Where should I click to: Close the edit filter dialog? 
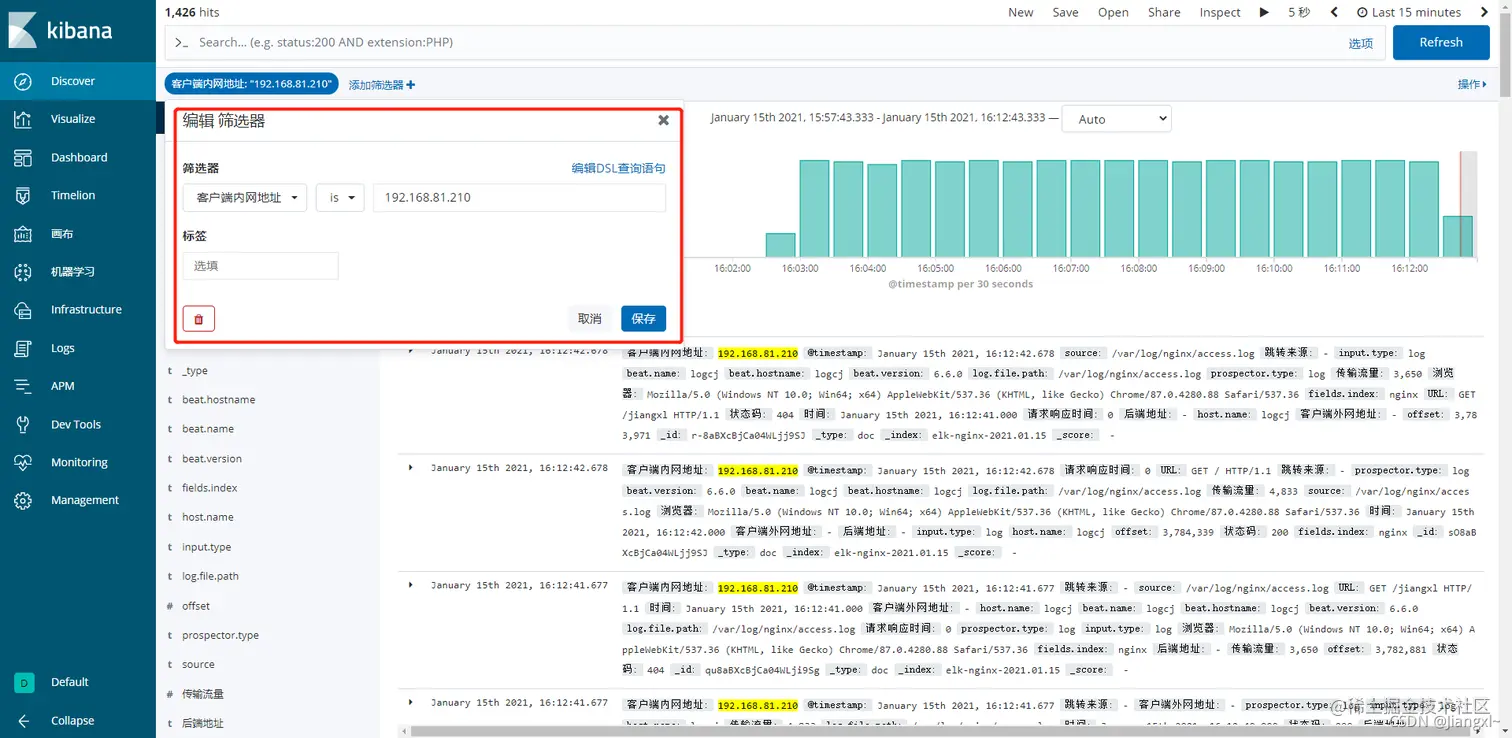[663, 120]
